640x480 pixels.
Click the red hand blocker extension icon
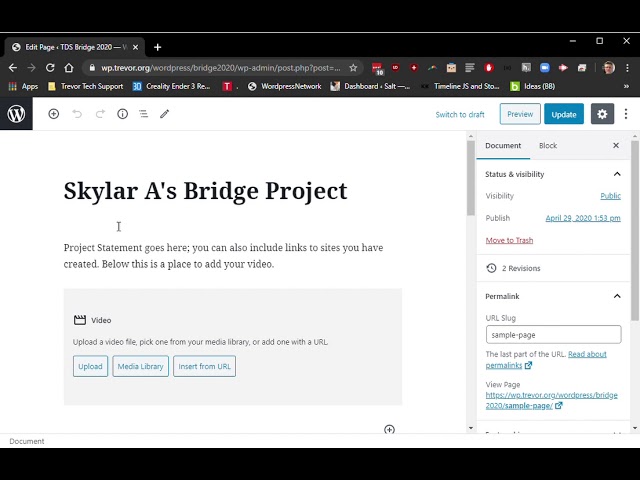(x=489, y=68)
